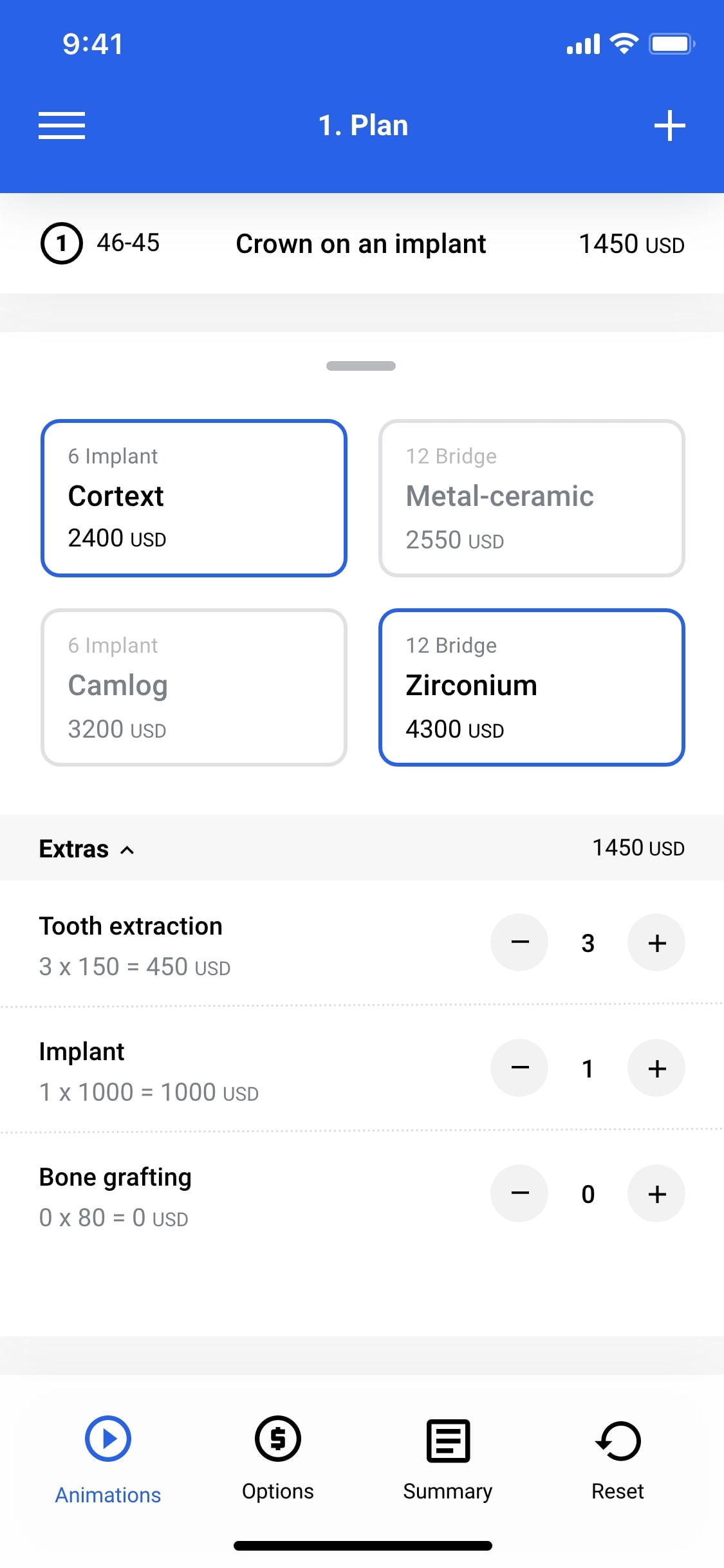This screenshot has height=1568, width=724.
Task: Decrease Tooth extraction quantity
Action: 519,943
